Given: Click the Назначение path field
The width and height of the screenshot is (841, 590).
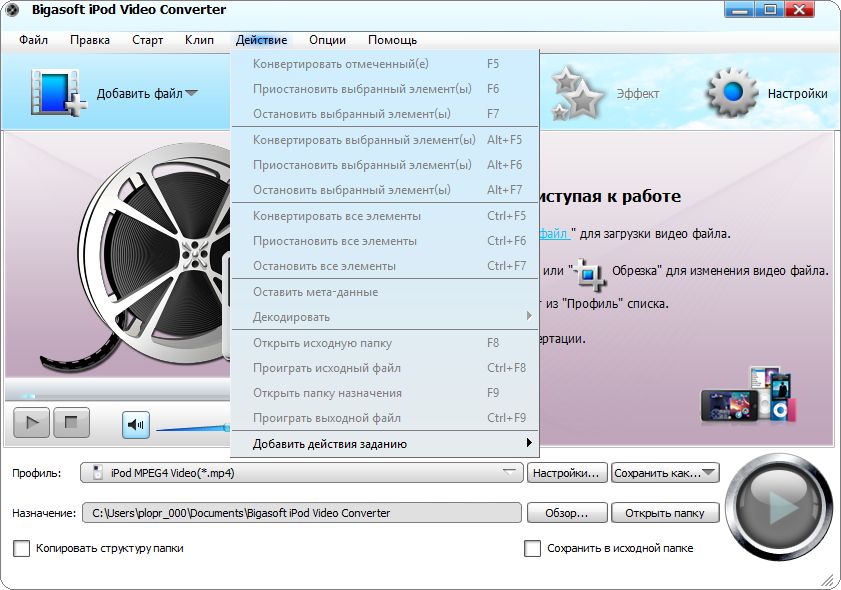Looking at the screenshot, I should click(301, 513).
